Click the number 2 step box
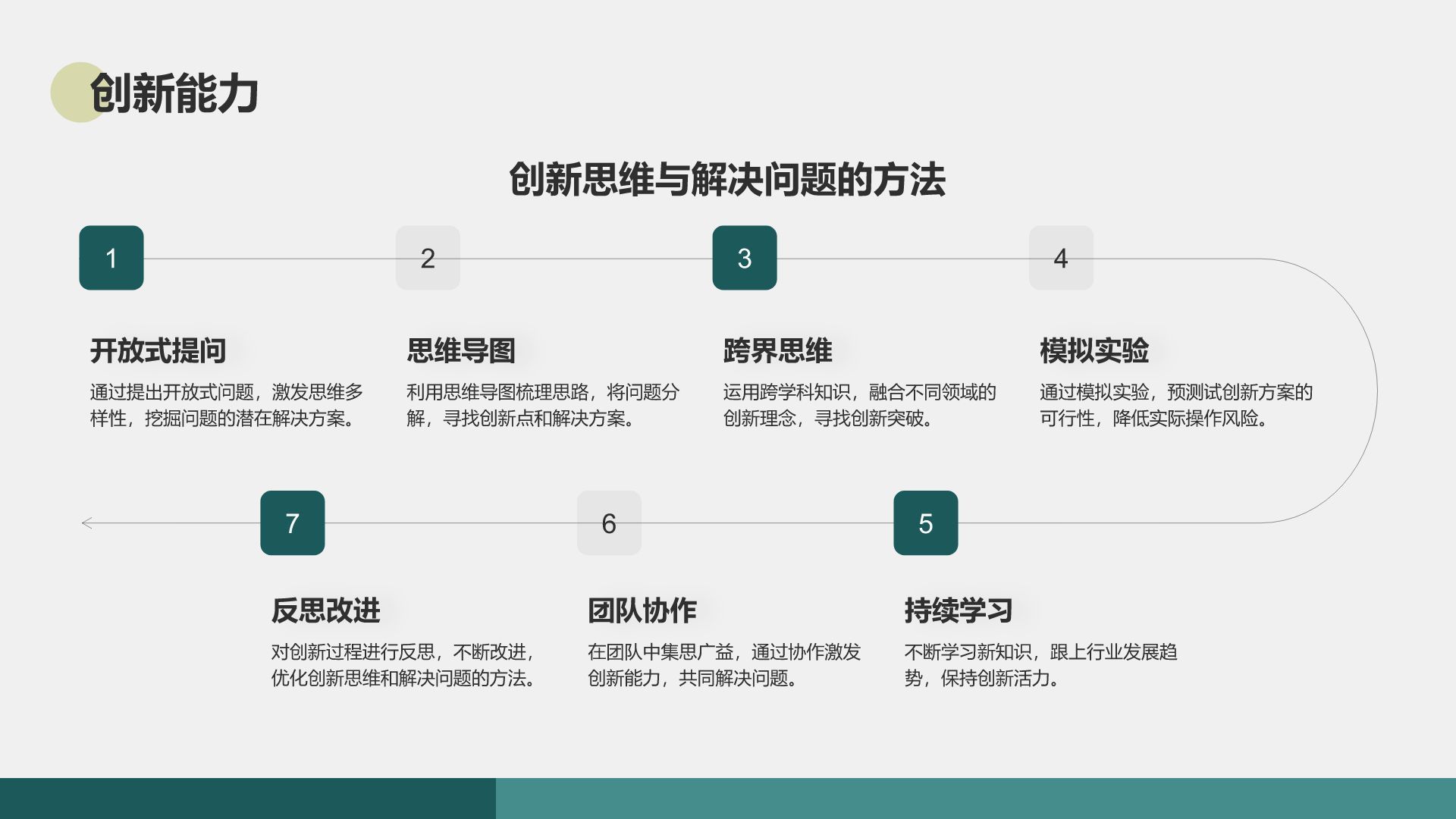Screen dimensions: 1456x819 [x=428, y=258]
